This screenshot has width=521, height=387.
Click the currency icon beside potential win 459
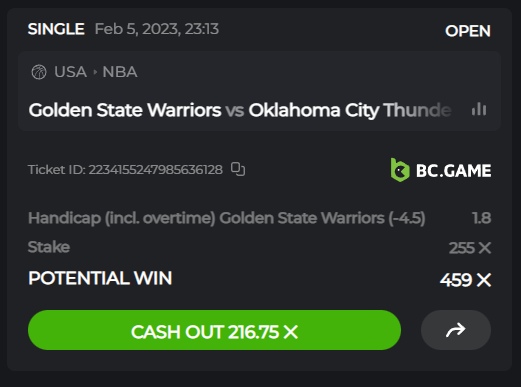[484, 280]
